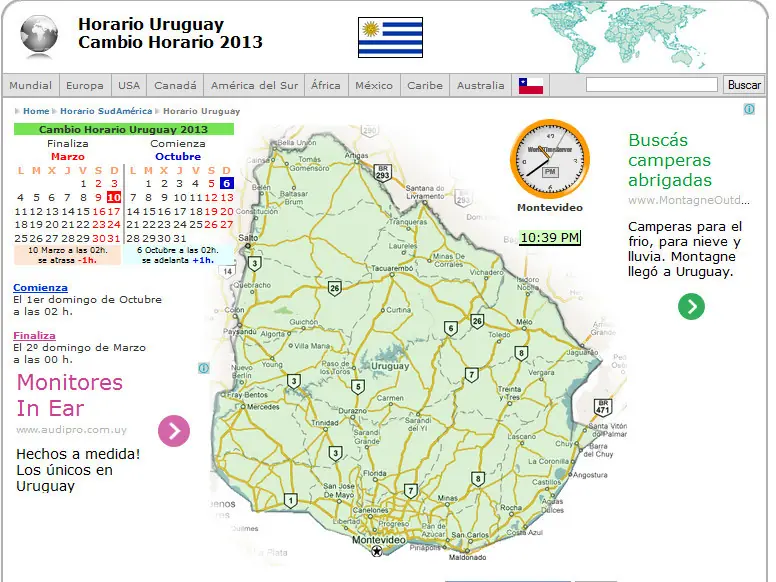Click the ad info icon above Monitores ad

tap(203, 368)
